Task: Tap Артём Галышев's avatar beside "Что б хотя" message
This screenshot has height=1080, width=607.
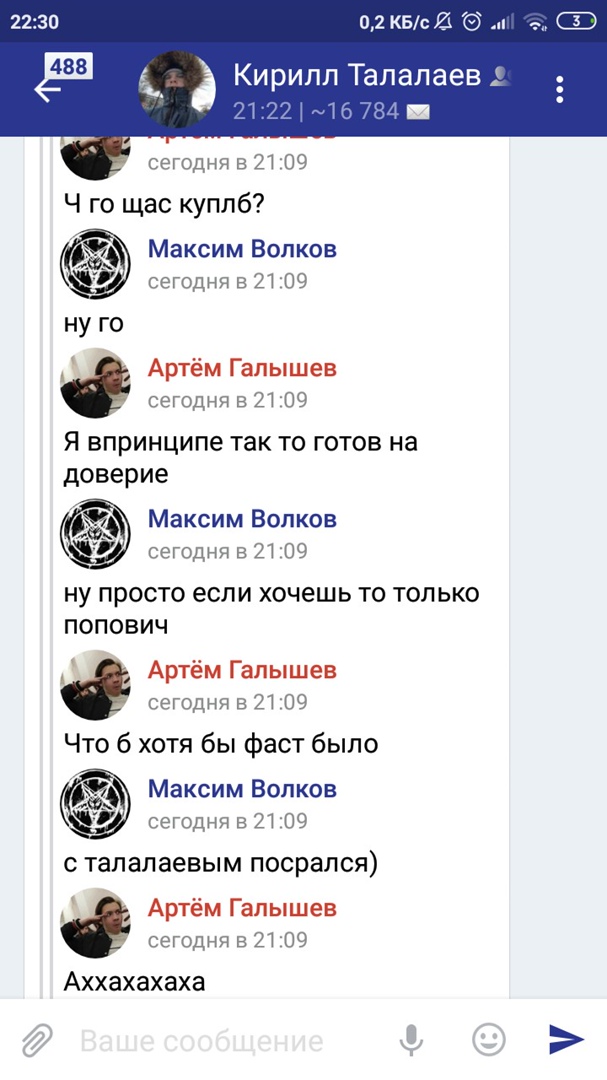Action: pyautogui.click(x=95, y=685)
